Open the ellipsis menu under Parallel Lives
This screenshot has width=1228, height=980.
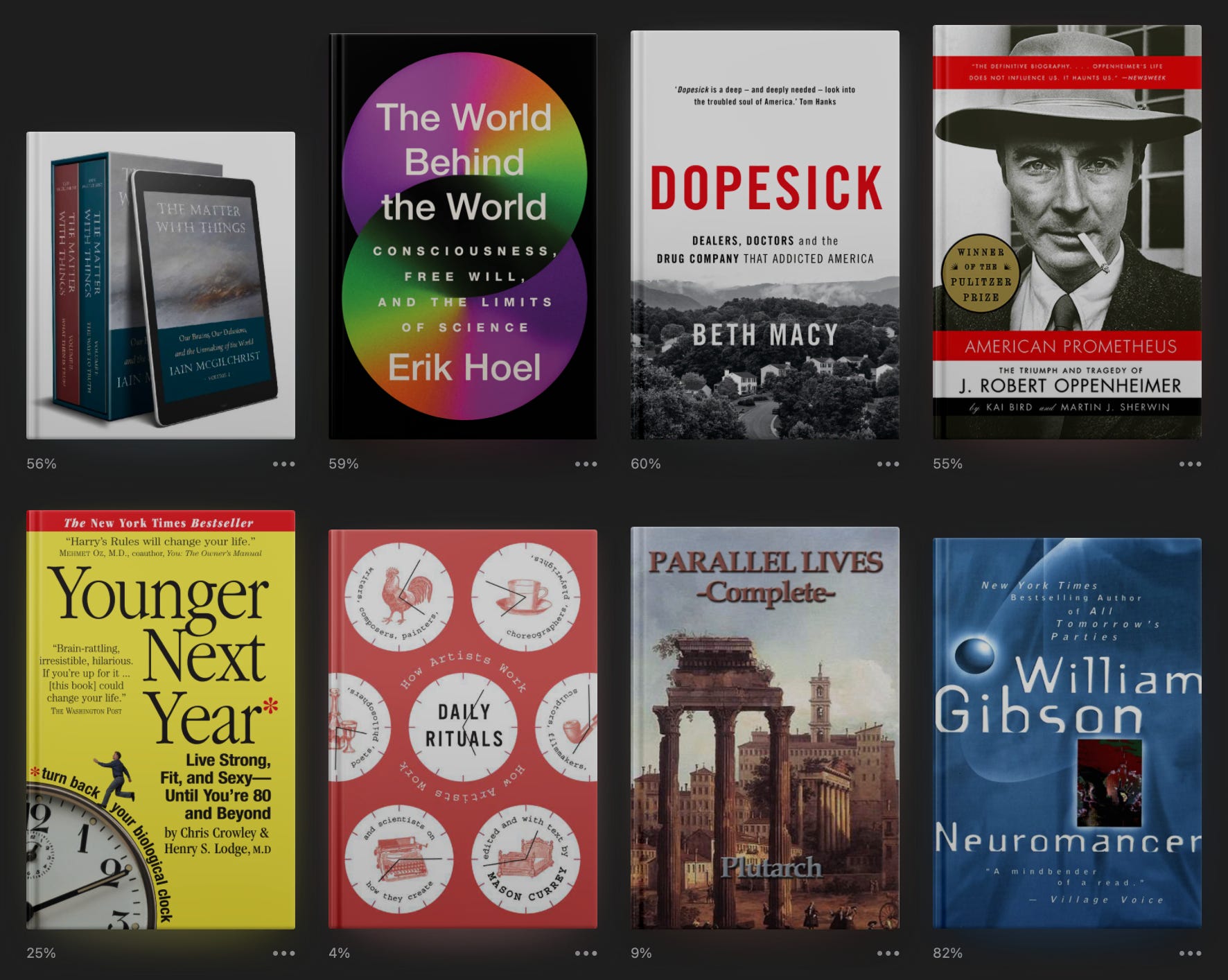pyautogui.click(x=888, y=953)
